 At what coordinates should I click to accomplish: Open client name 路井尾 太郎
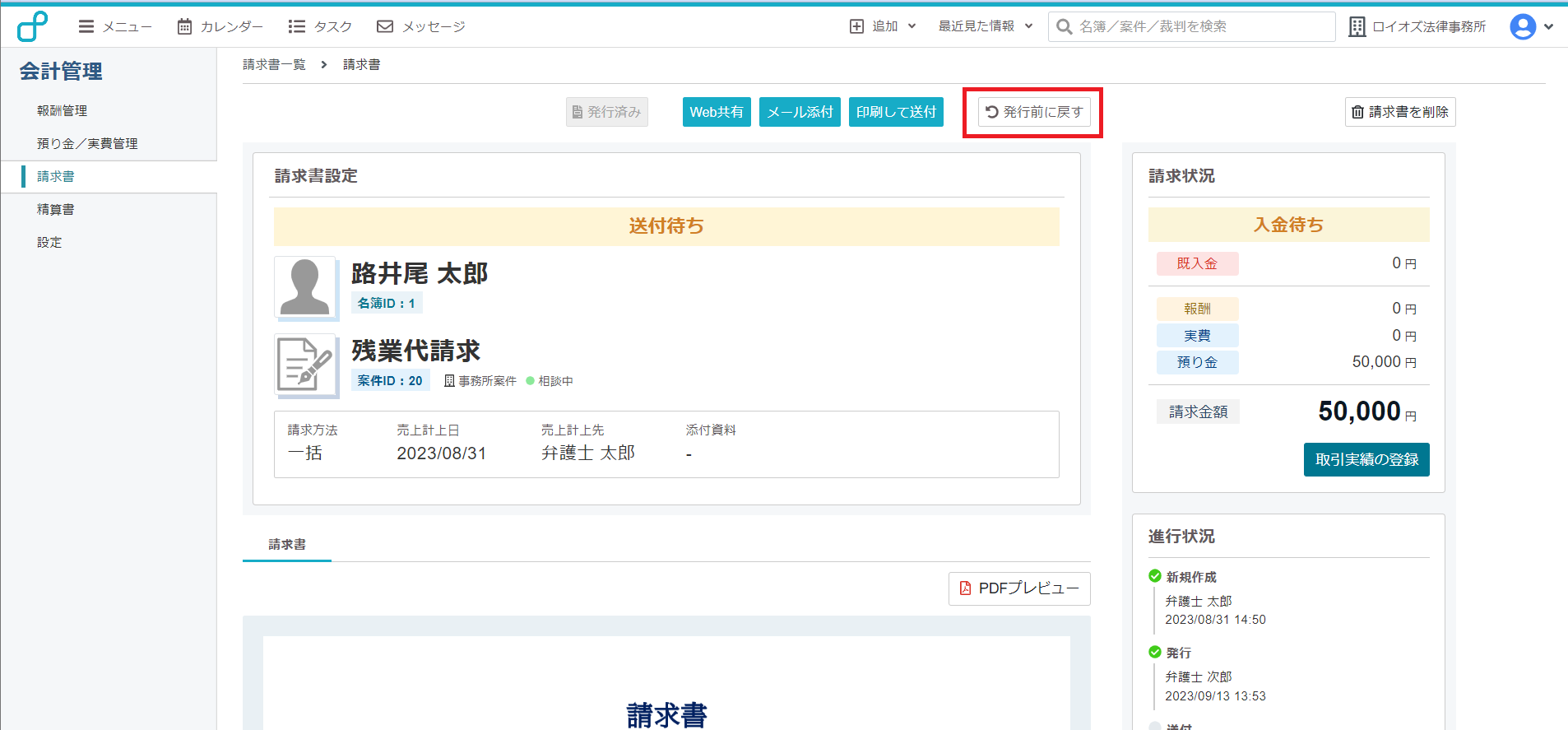(420, 273)
